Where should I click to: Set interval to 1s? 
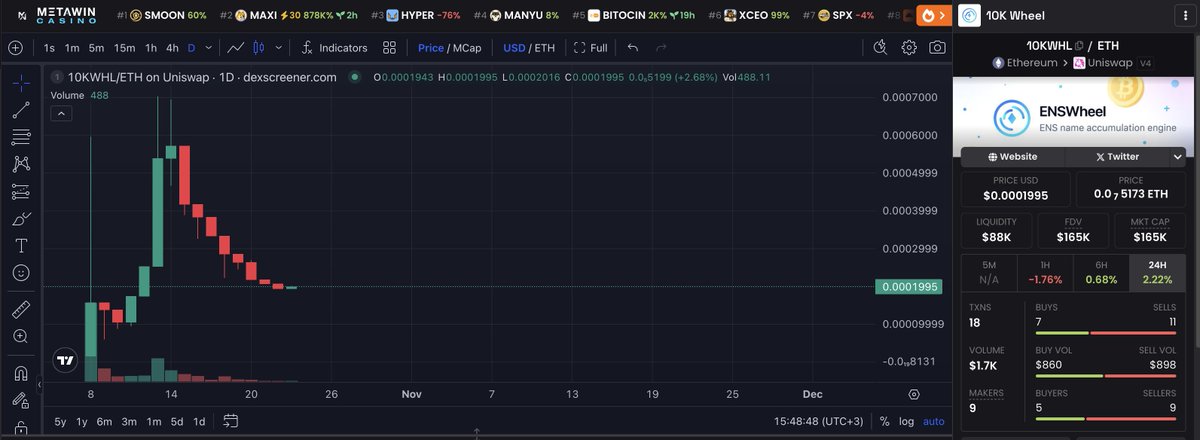click(49, 47)
